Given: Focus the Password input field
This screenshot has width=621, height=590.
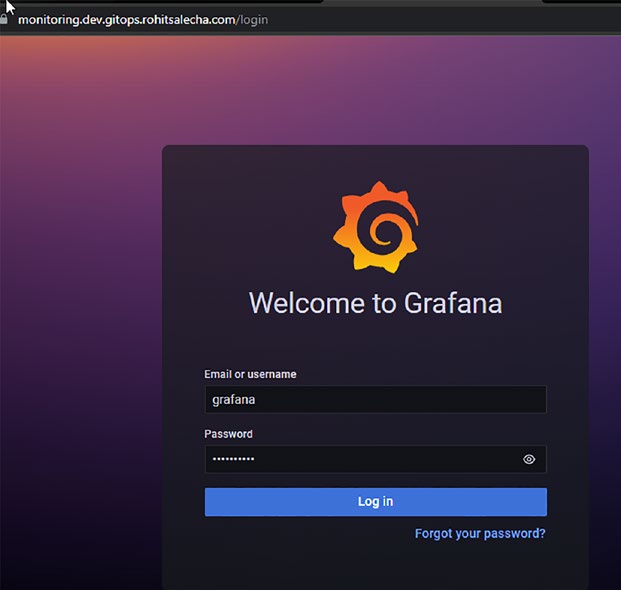Looking at the screenshot, I should (x=375, y=459).
